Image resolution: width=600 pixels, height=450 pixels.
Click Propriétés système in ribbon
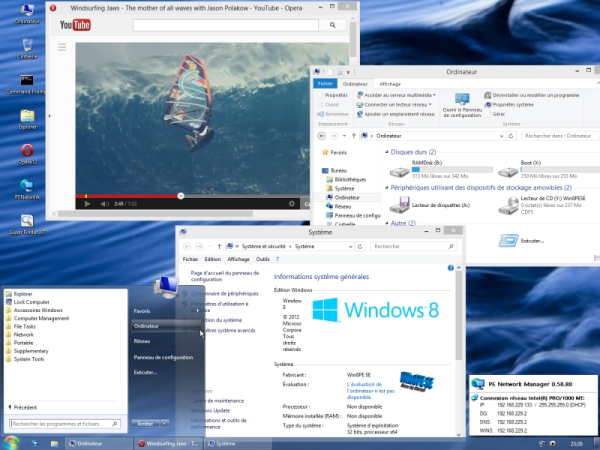point(509,104)
